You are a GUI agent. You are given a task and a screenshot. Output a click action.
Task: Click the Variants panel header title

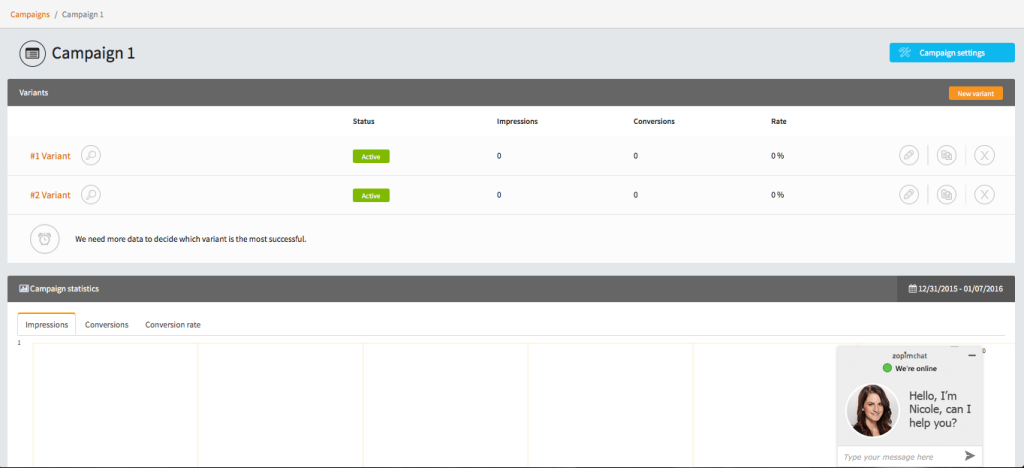coord(33,93)
